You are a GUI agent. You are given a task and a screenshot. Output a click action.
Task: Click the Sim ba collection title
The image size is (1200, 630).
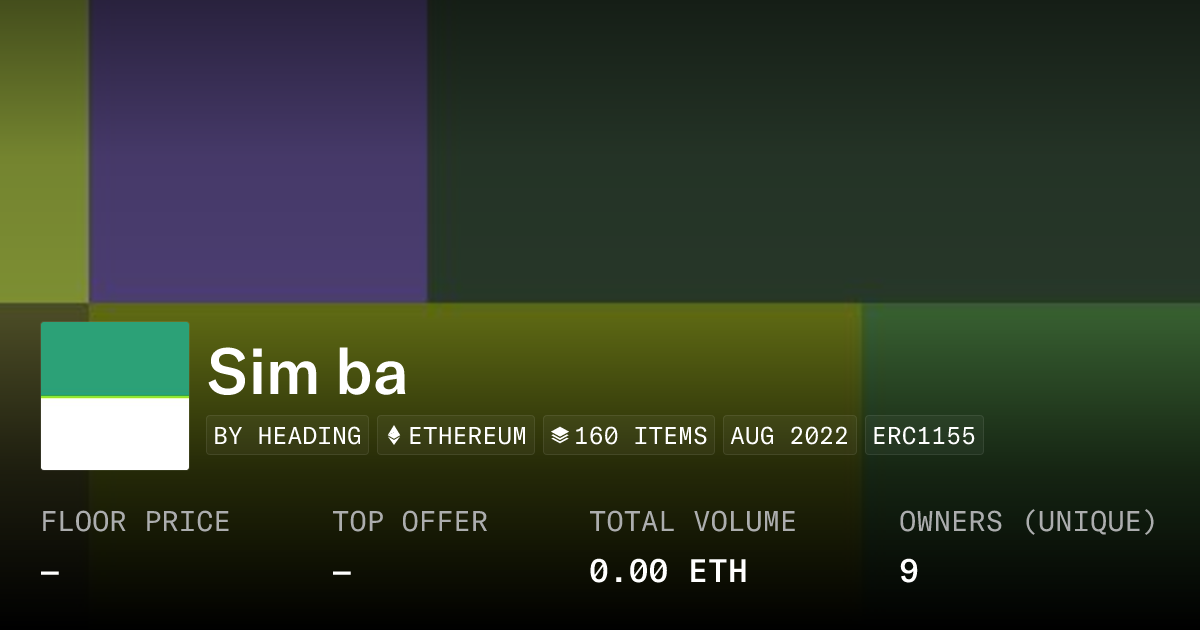(x=307, y=373)
